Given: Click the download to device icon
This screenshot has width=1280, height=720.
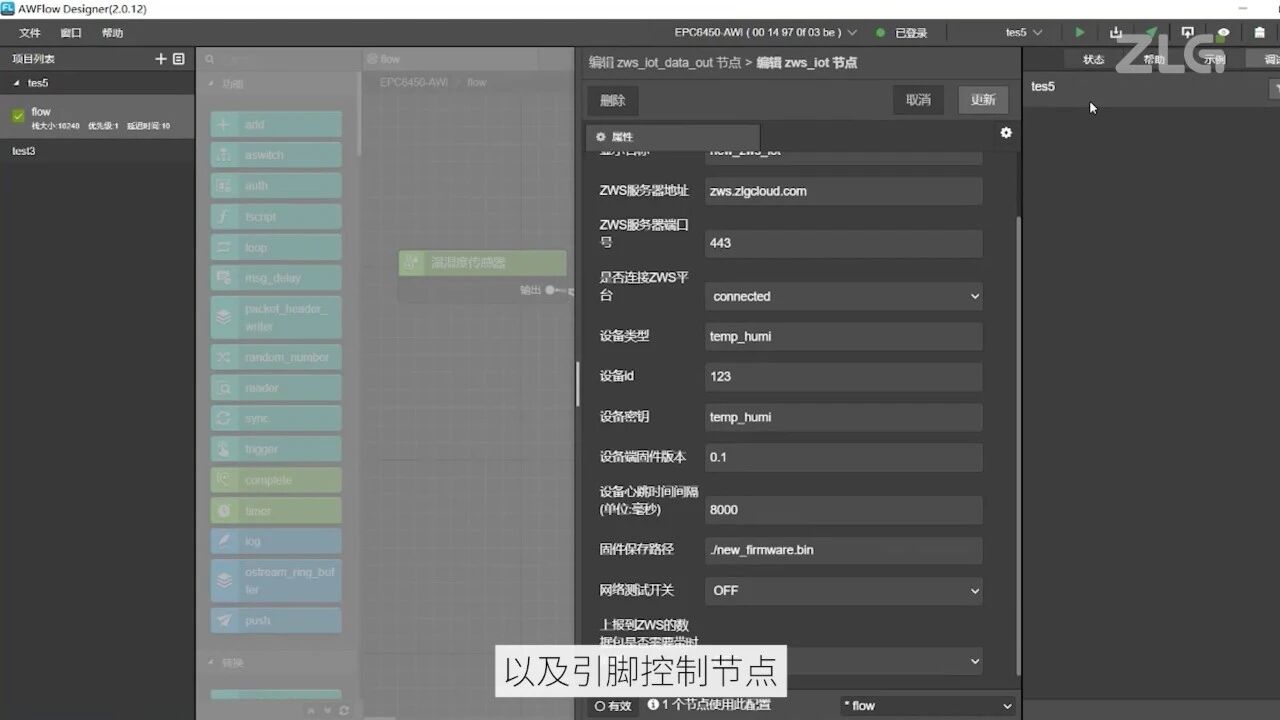Looking at the screenshot, I should pos(1116,32).
